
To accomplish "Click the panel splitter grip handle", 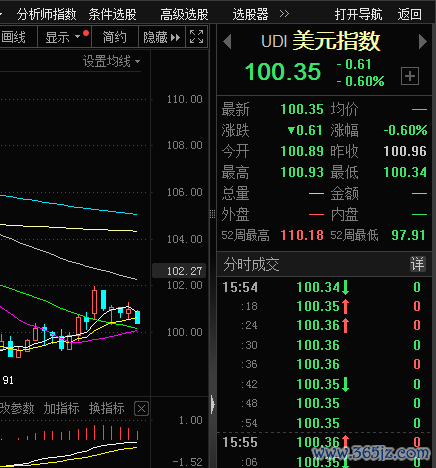I will [x=212, y=214].
